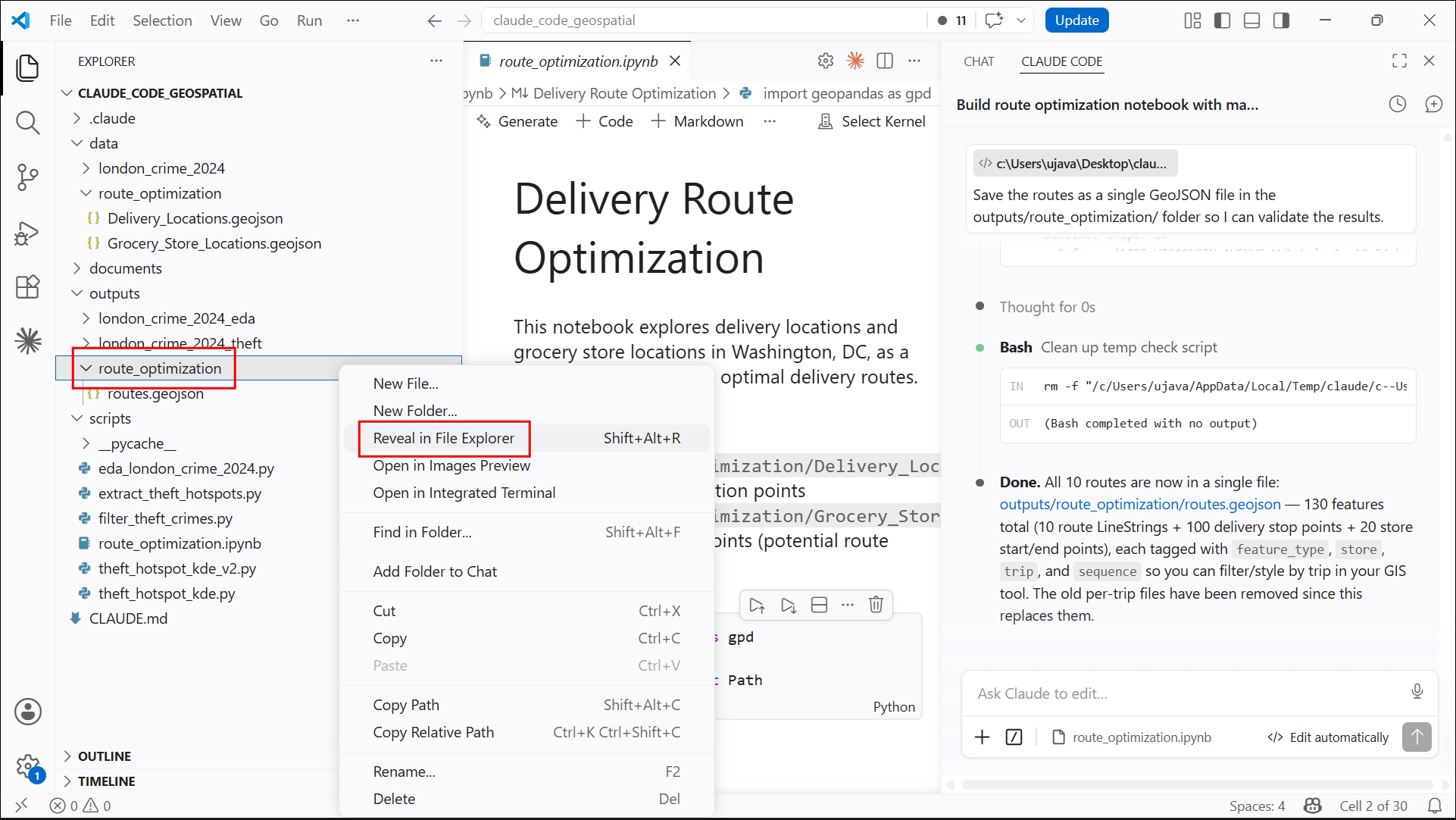Choose Copy Relative Path
Image resolution: width=1456 pixels, height=820 pixels.
coord(526,732)
